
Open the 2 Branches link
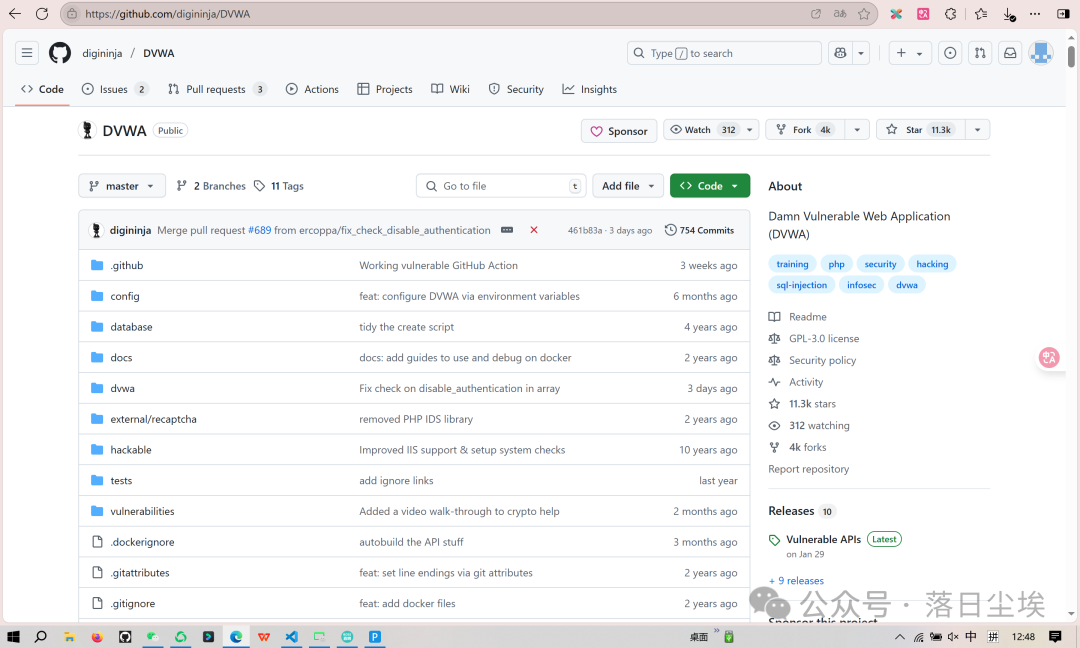211,186
